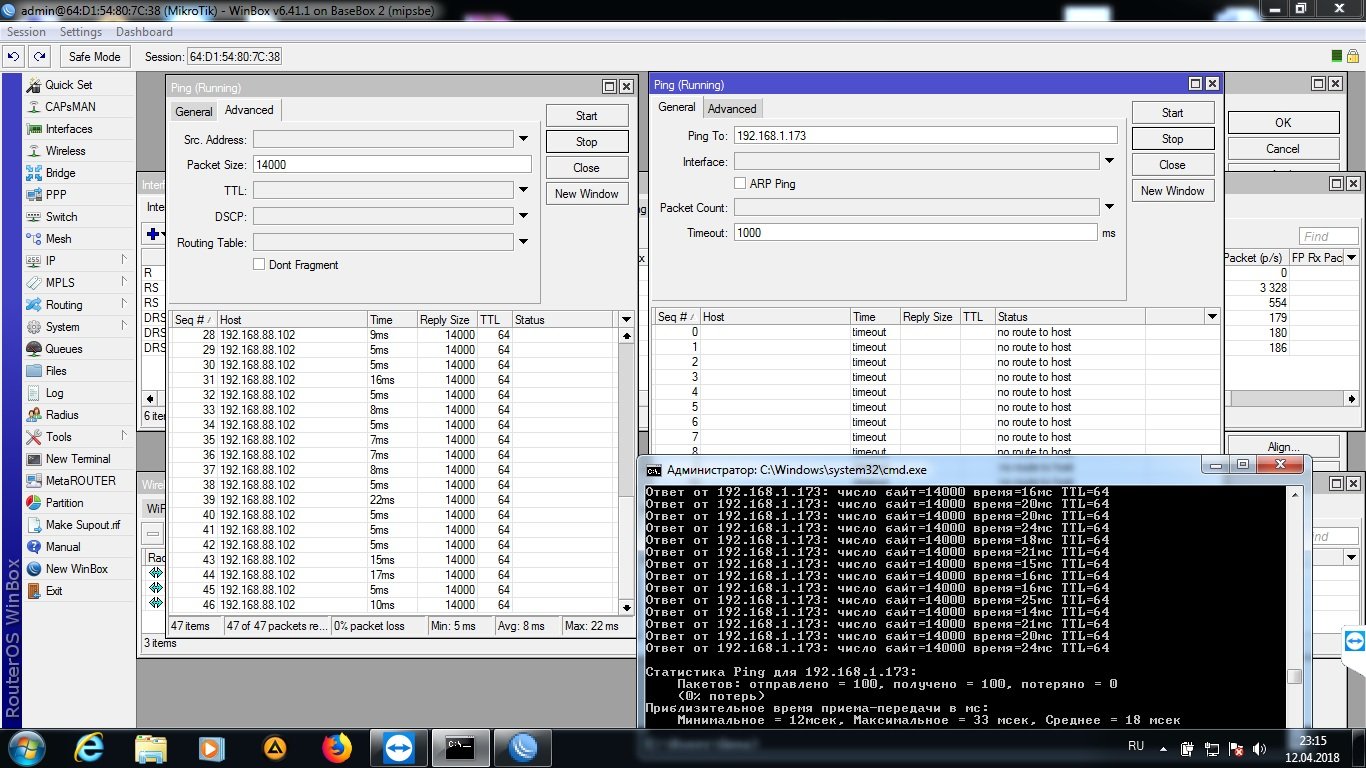This screenshot has width=1366, height=768.
Task: Tick the ARP Ping checkbox
Action: coord(740,184)
